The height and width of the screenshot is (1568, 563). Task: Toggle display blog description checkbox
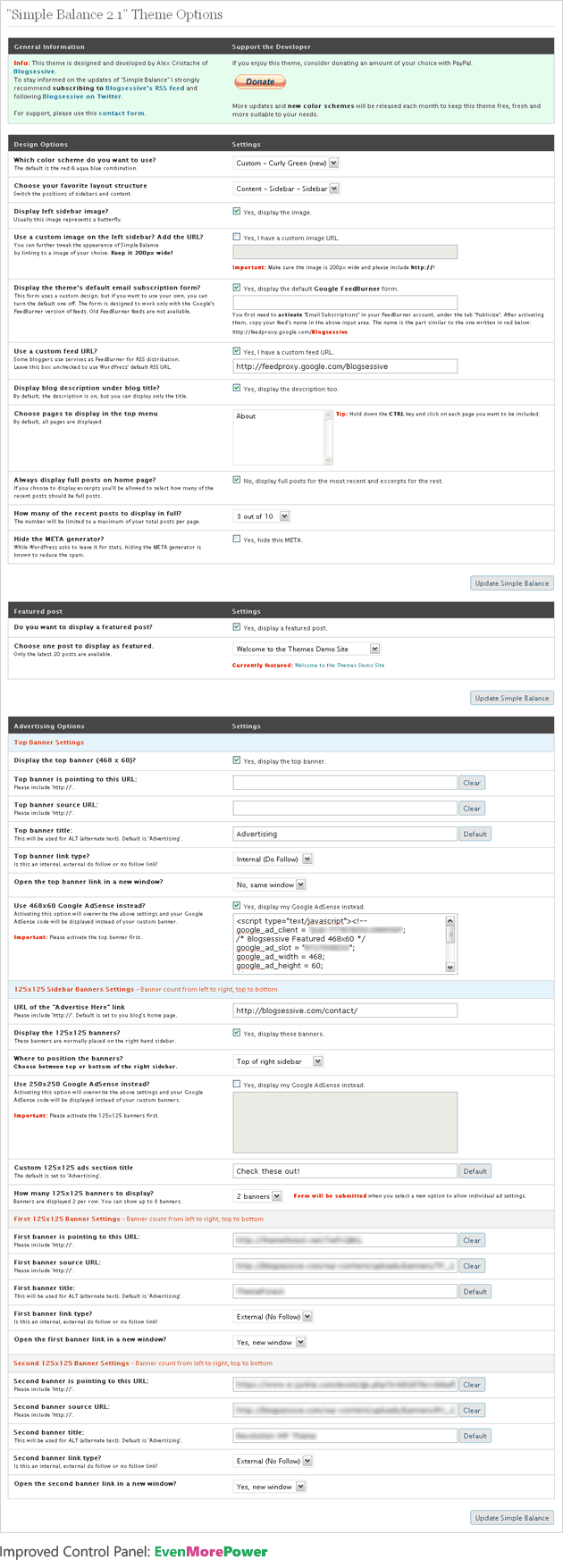click(x=237, y=388)
